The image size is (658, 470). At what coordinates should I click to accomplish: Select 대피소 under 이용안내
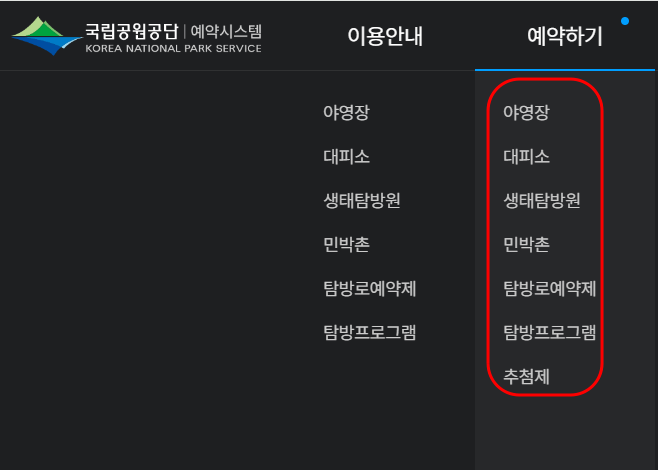(346, 157)
